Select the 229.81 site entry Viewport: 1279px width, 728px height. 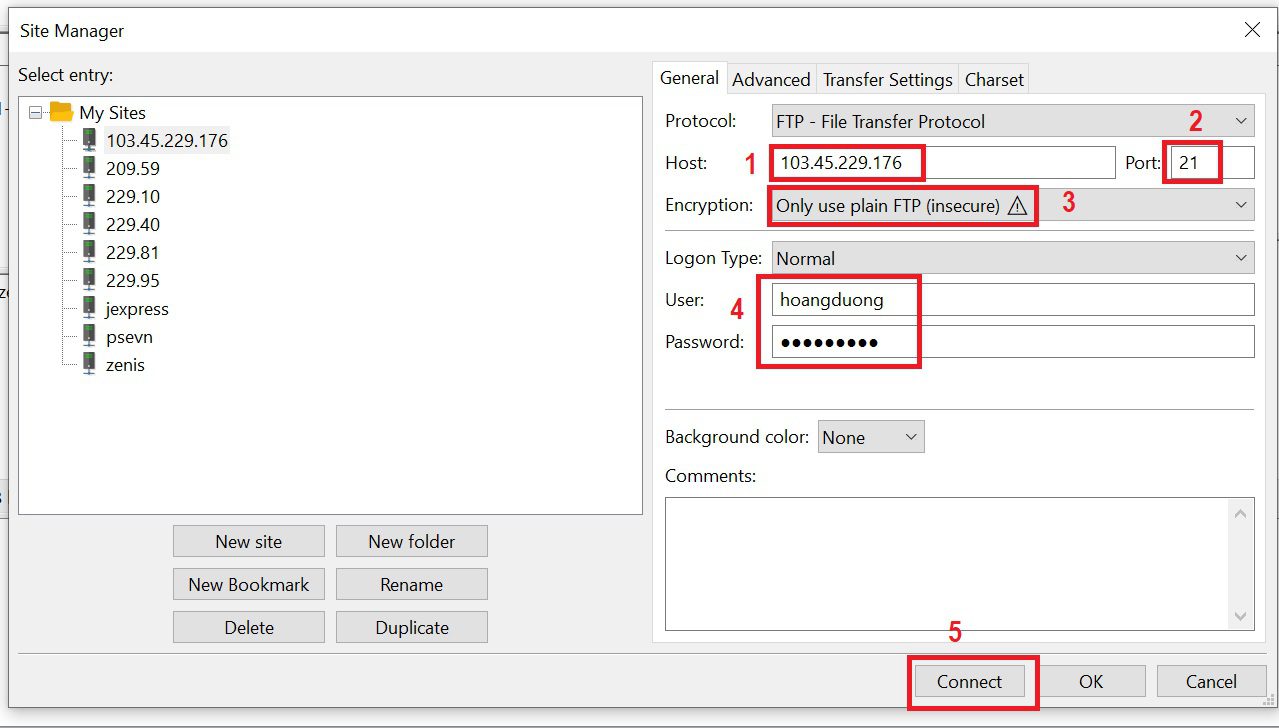coord(133,252)
